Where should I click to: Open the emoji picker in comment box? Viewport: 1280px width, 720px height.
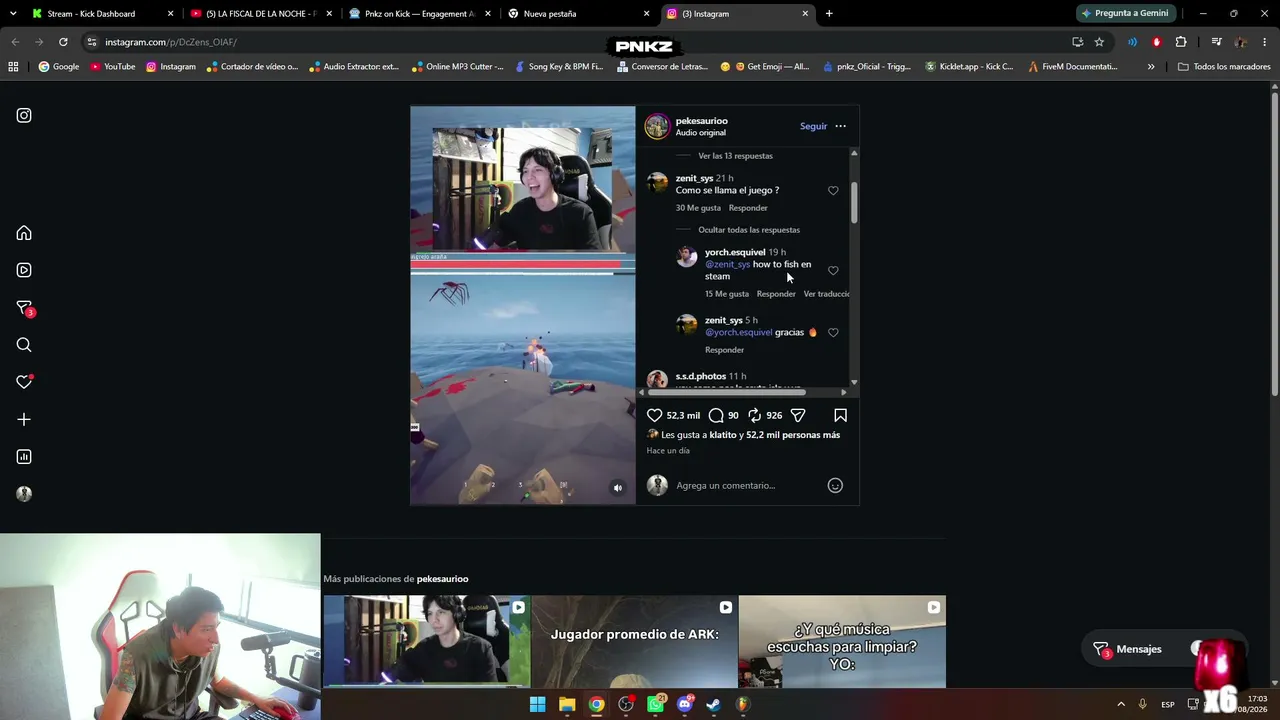(x=835, y=485)
